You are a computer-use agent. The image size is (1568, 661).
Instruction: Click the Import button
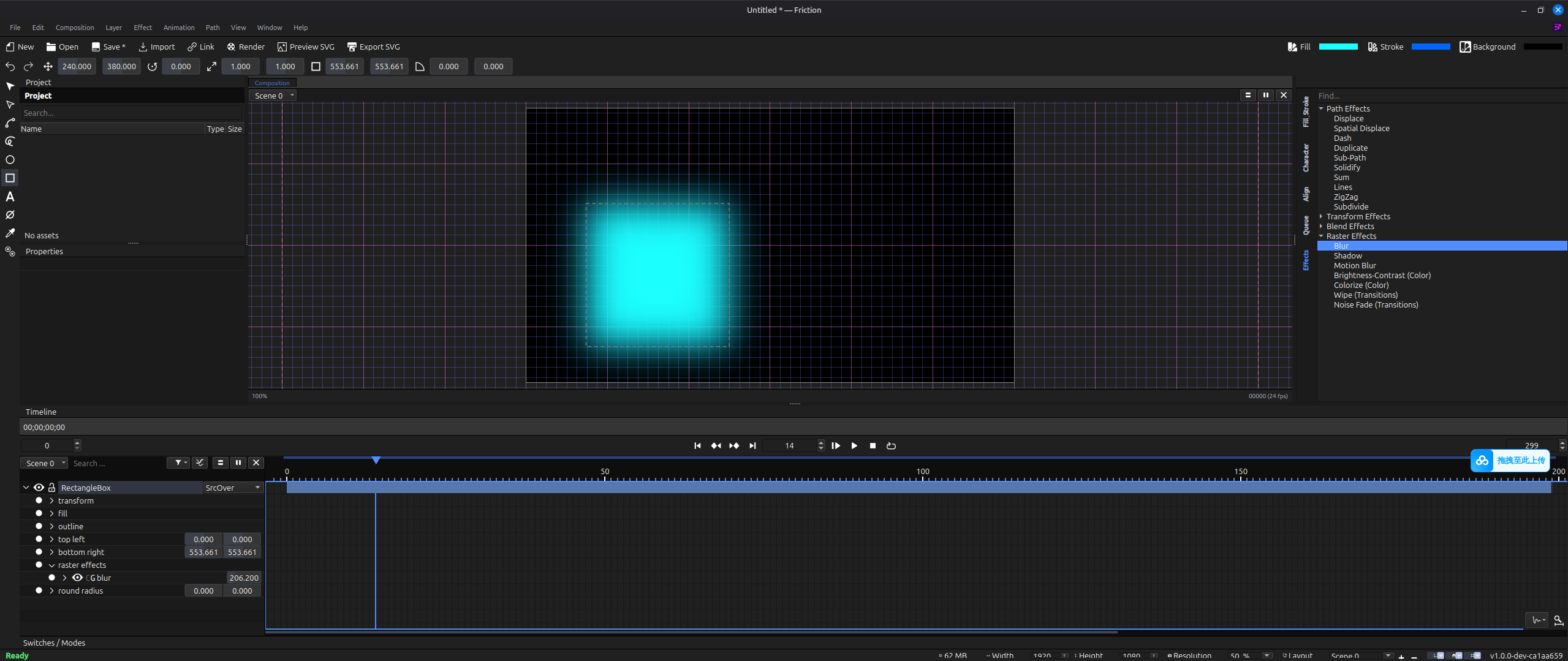tap(157, 47)
